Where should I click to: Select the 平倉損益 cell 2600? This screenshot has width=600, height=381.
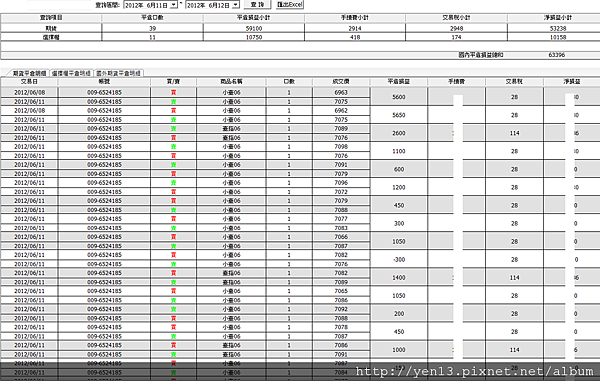pyautogui.click(x=399, y=133)
